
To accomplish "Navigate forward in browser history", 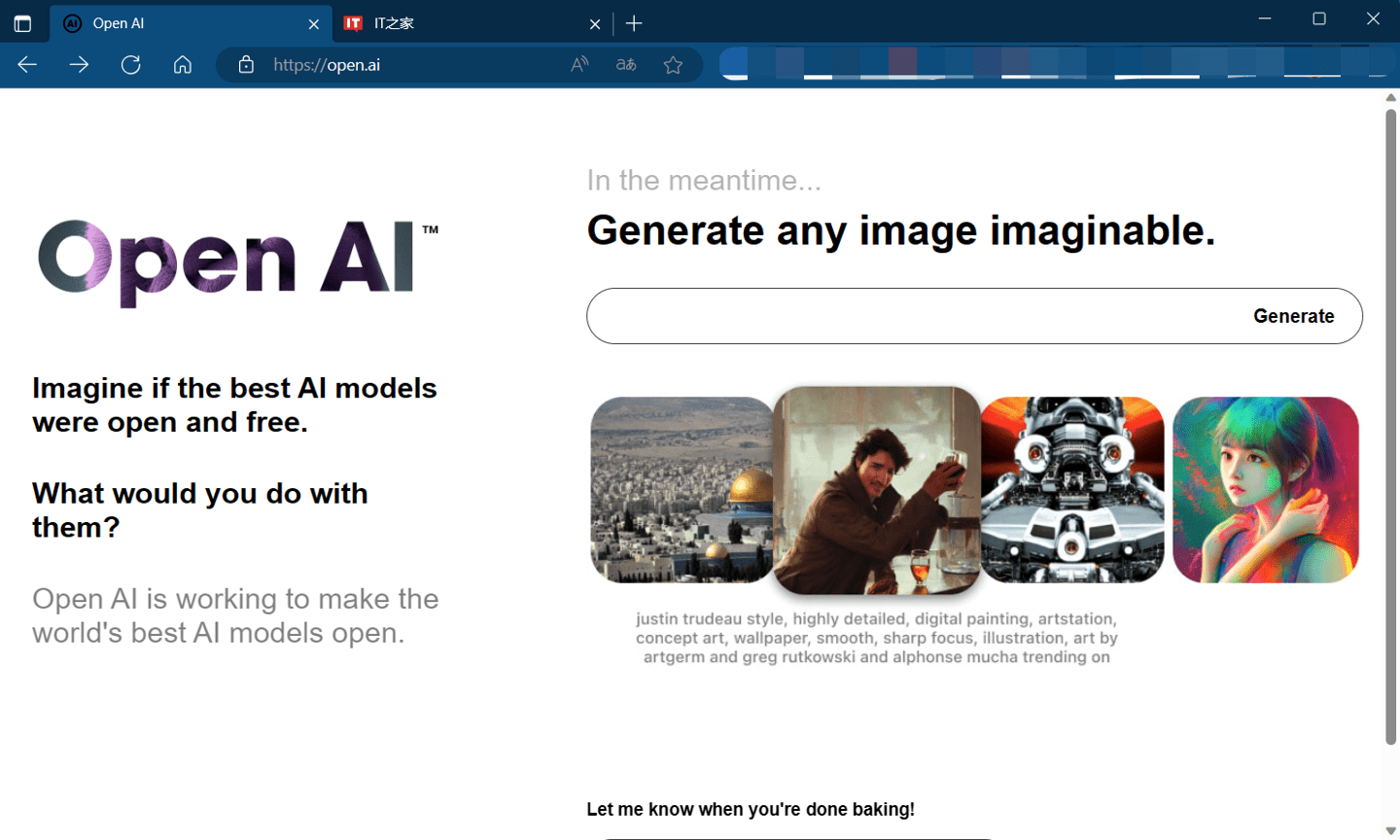I will pos(79,64).
